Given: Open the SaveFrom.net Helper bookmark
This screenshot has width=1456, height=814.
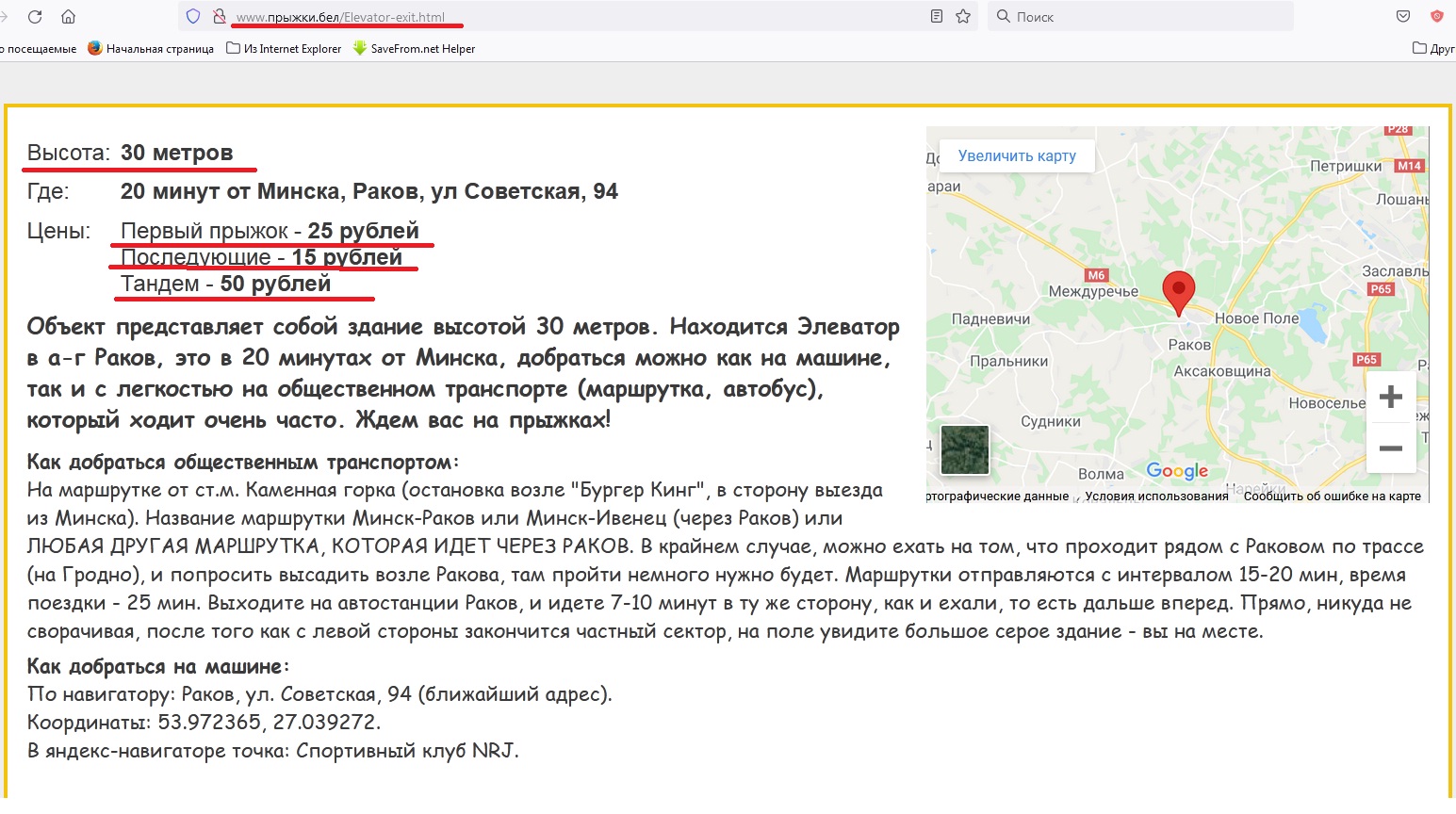Looking at the screenshot, I should pos(414,49).
